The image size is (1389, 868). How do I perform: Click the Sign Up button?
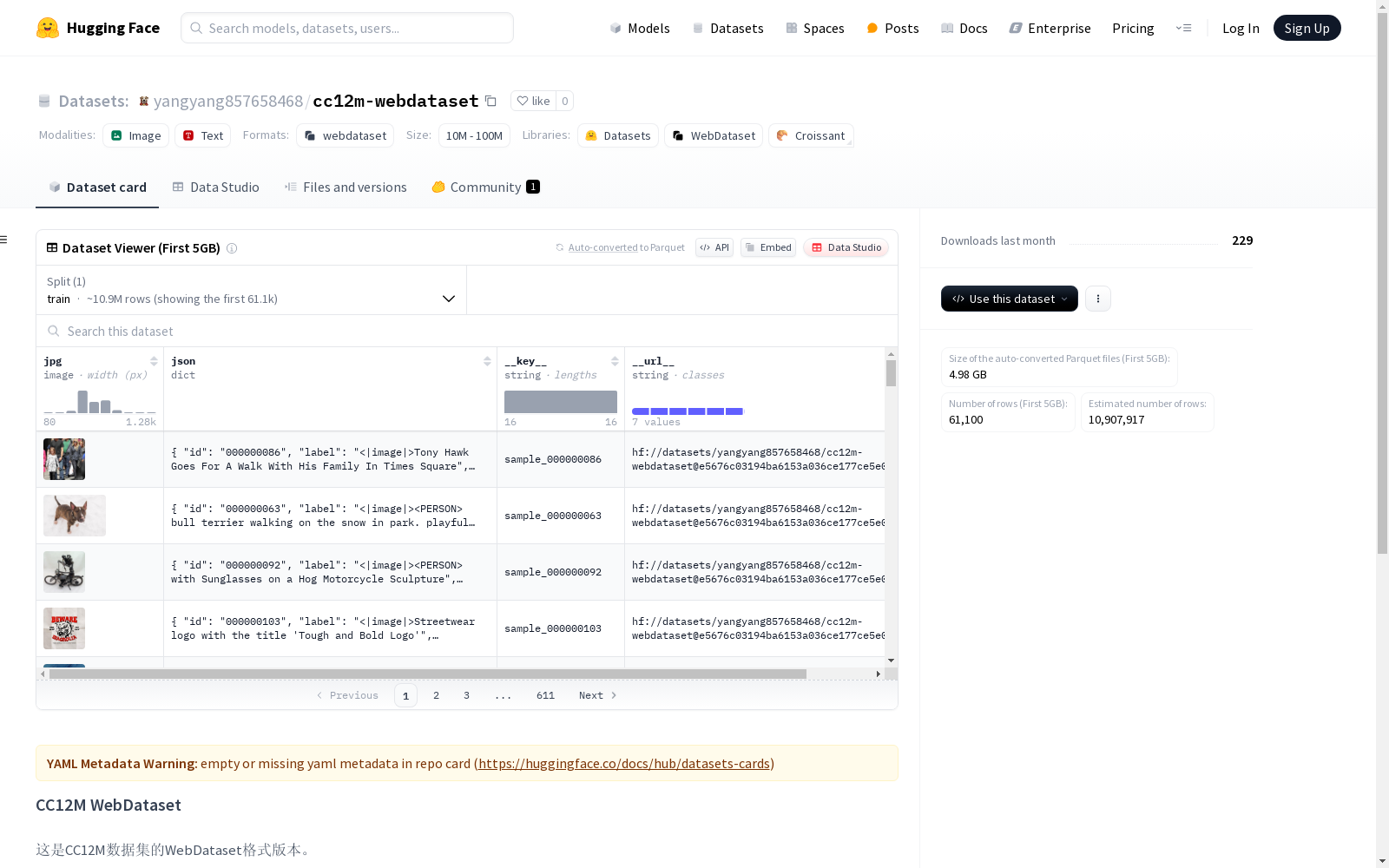[x=1307, y=28]
